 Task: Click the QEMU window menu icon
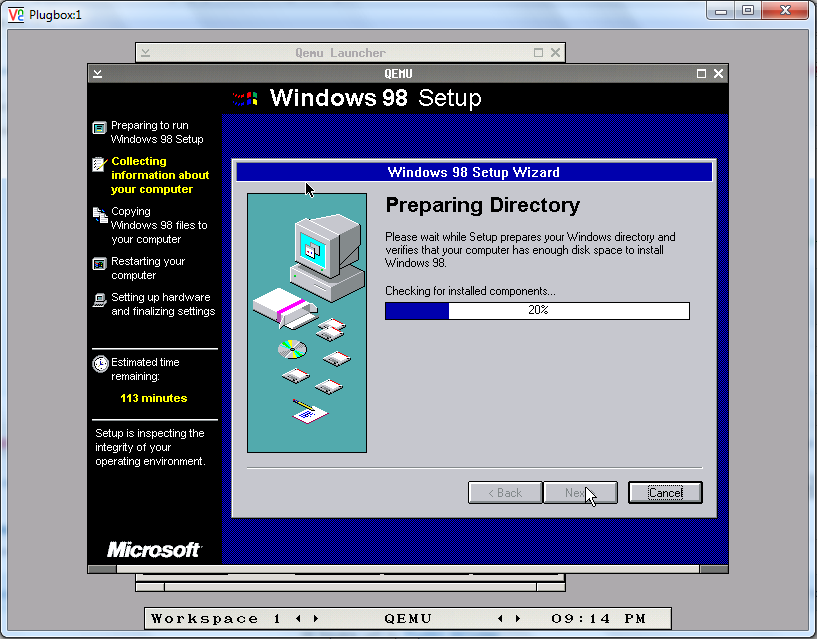point(97,73)
